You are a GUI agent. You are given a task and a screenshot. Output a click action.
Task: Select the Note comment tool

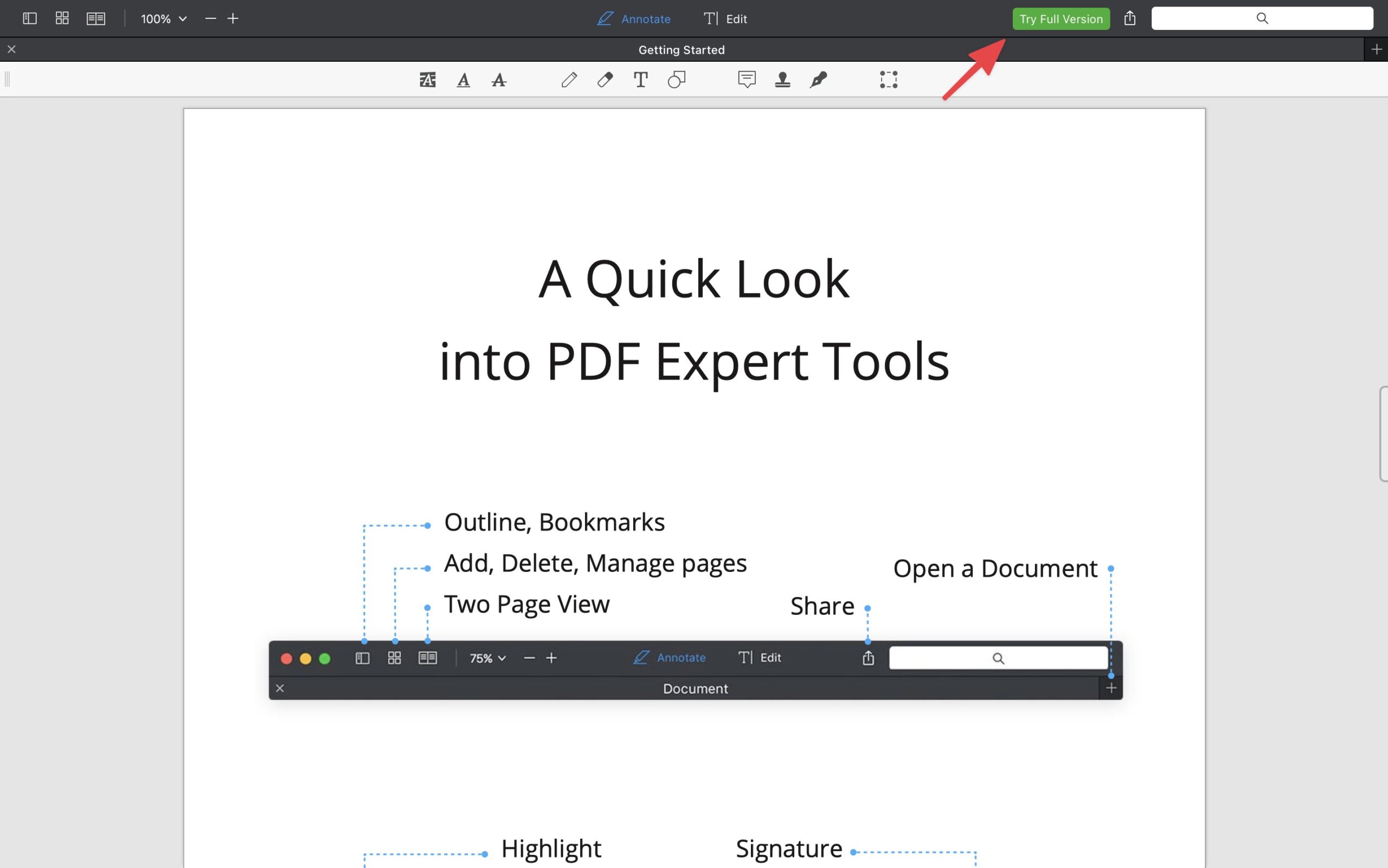tap(747, 79)
